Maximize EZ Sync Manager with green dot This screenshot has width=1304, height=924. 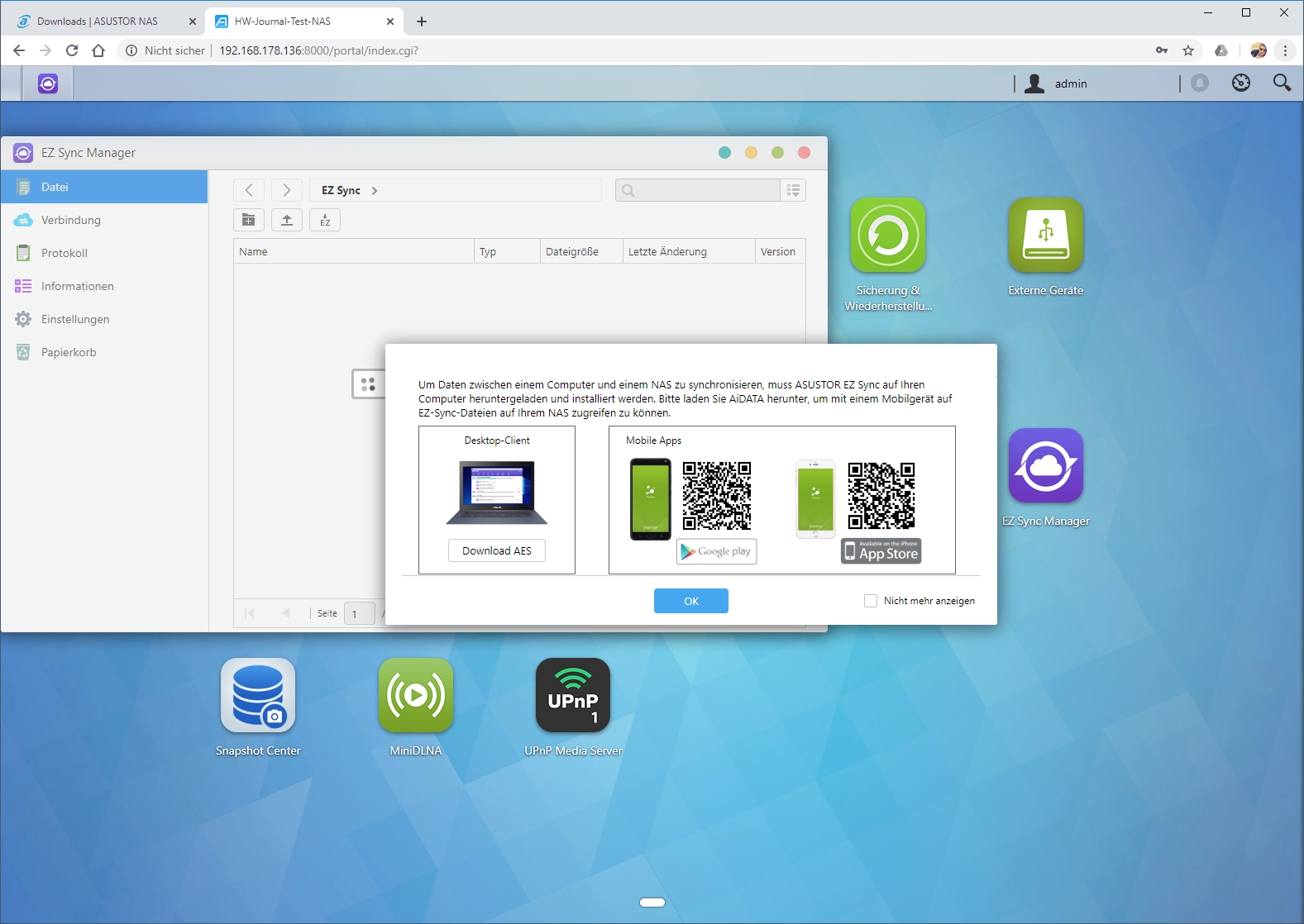[x=777, y=152]
